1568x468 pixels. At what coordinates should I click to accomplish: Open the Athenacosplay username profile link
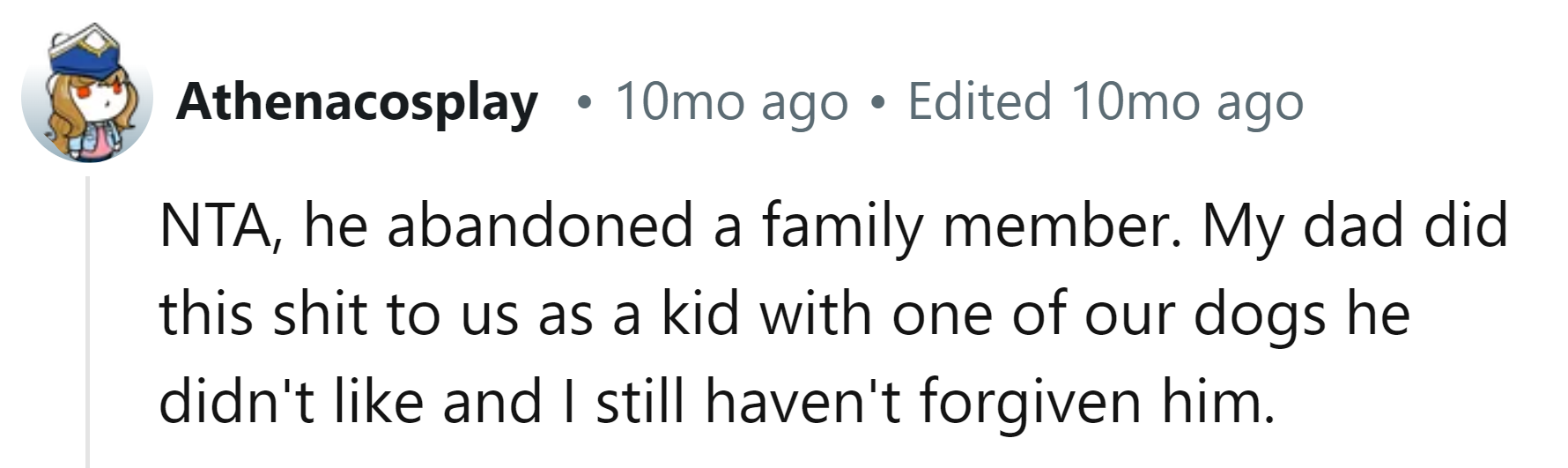pyautogui.click(x=357, y=102)
